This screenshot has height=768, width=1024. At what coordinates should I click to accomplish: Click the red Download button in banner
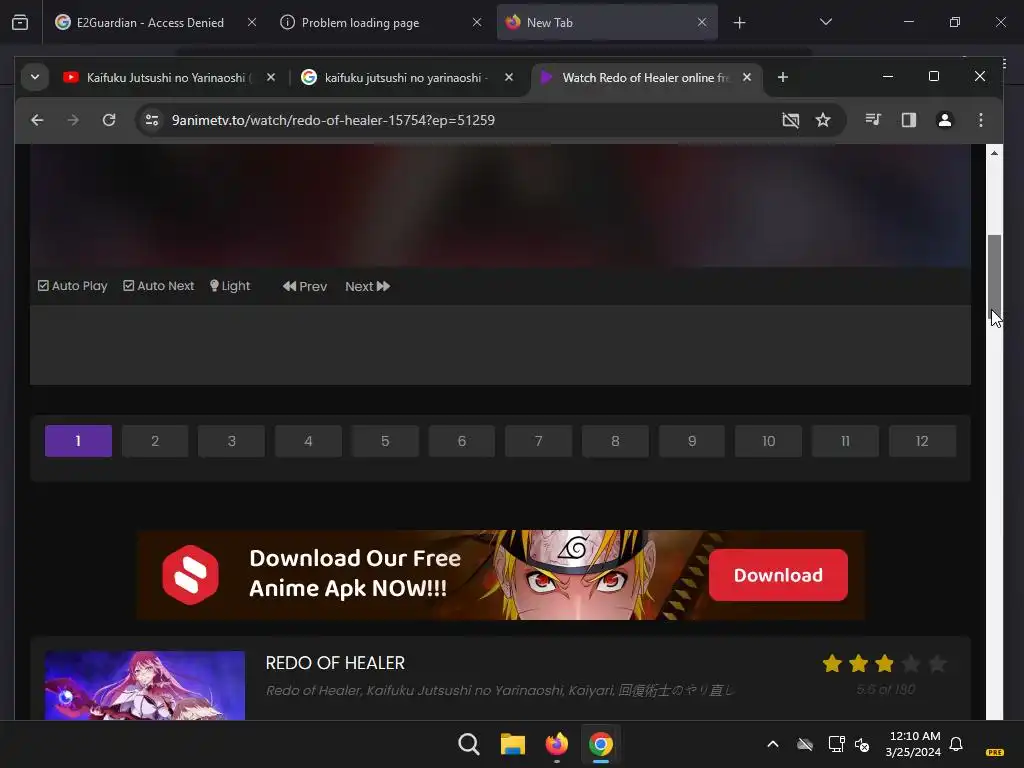pos(778,575)
